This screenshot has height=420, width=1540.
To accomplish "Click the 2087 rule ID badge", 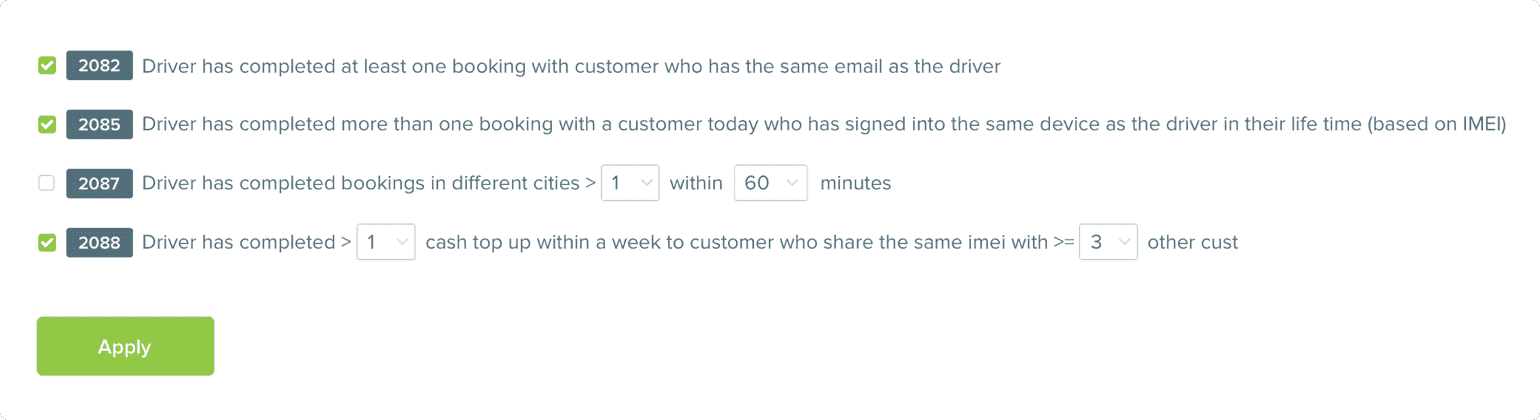I will pos(99,183).
